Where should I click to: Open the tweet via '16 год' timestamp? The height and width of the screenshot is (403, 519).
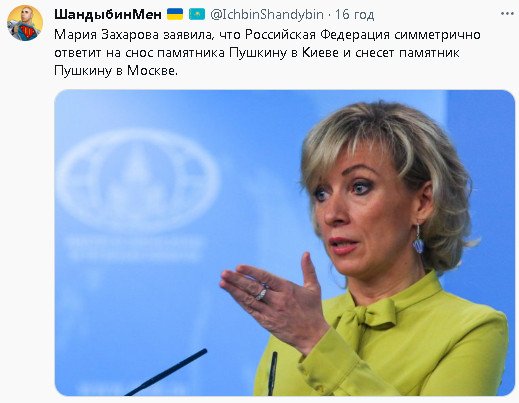(x=355, y=14)
